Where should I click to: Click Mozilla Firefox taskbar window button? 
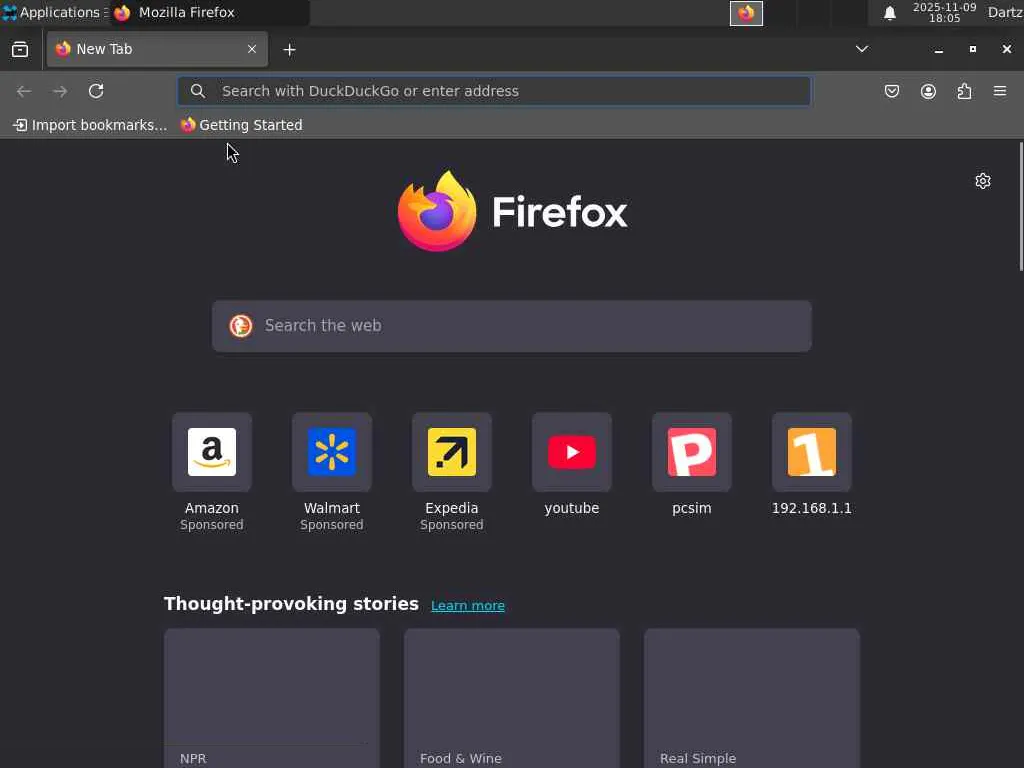[x=209, y=12]
